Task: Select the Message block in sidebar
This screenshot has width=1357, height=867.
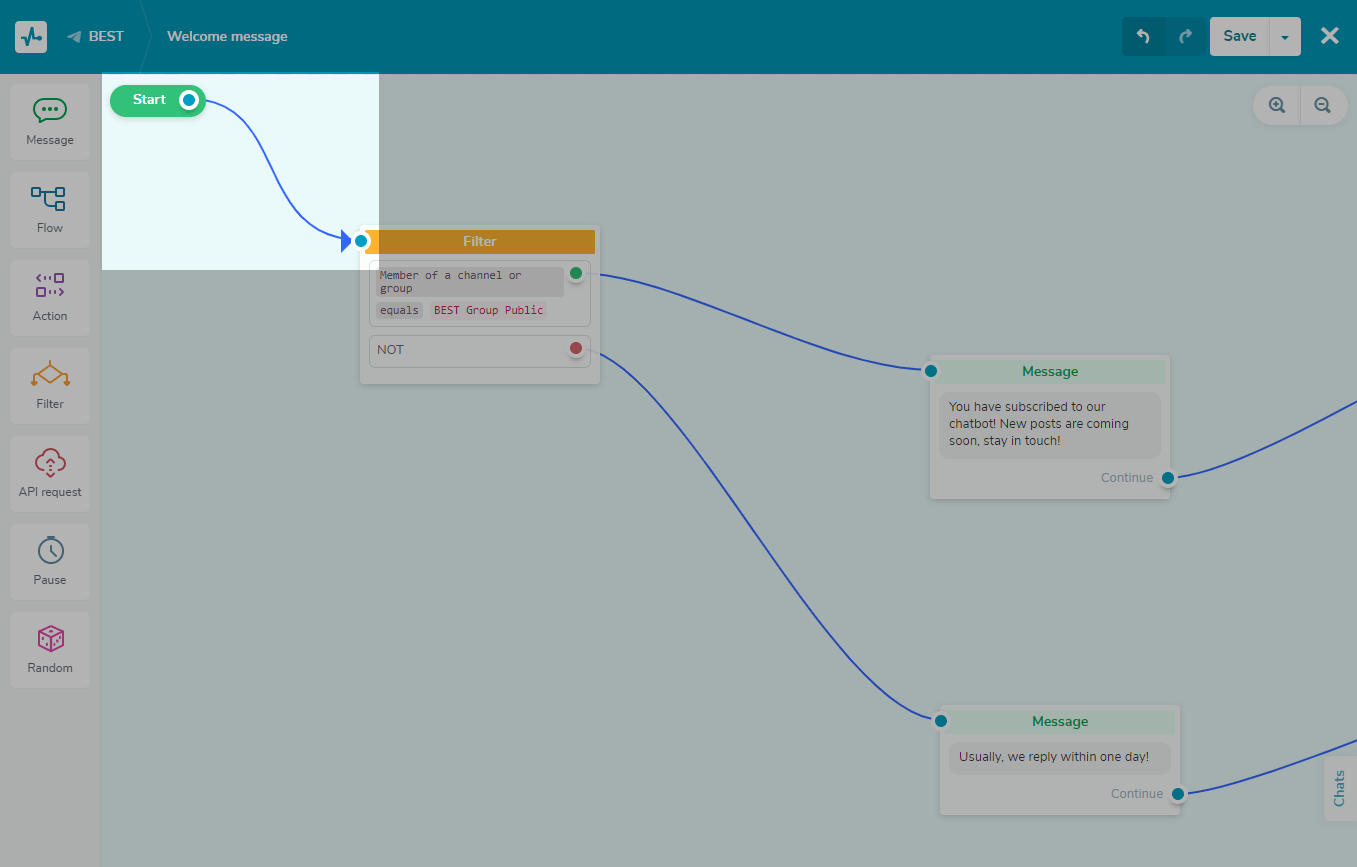Action: [50, 122]
